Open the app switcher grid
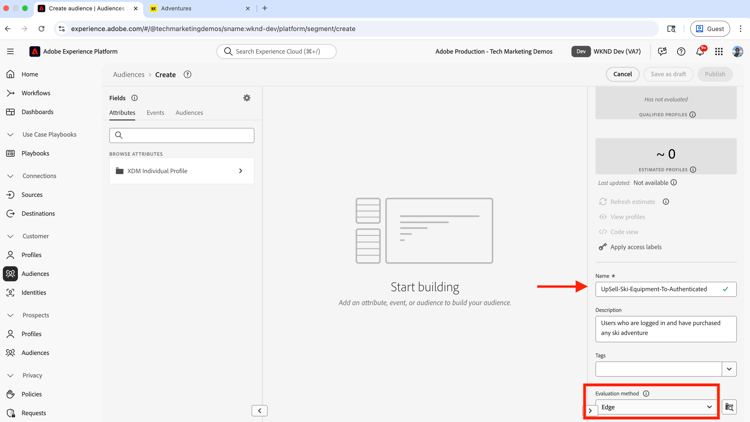The width and height of the screenshot is (750, 422). pos(718,51)
